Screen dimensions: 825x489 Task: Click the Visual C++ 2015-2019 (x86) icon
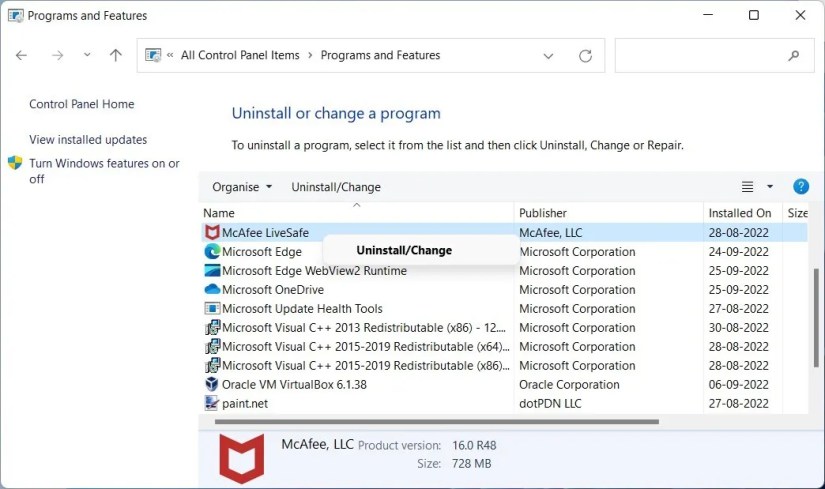pos(212,365)
